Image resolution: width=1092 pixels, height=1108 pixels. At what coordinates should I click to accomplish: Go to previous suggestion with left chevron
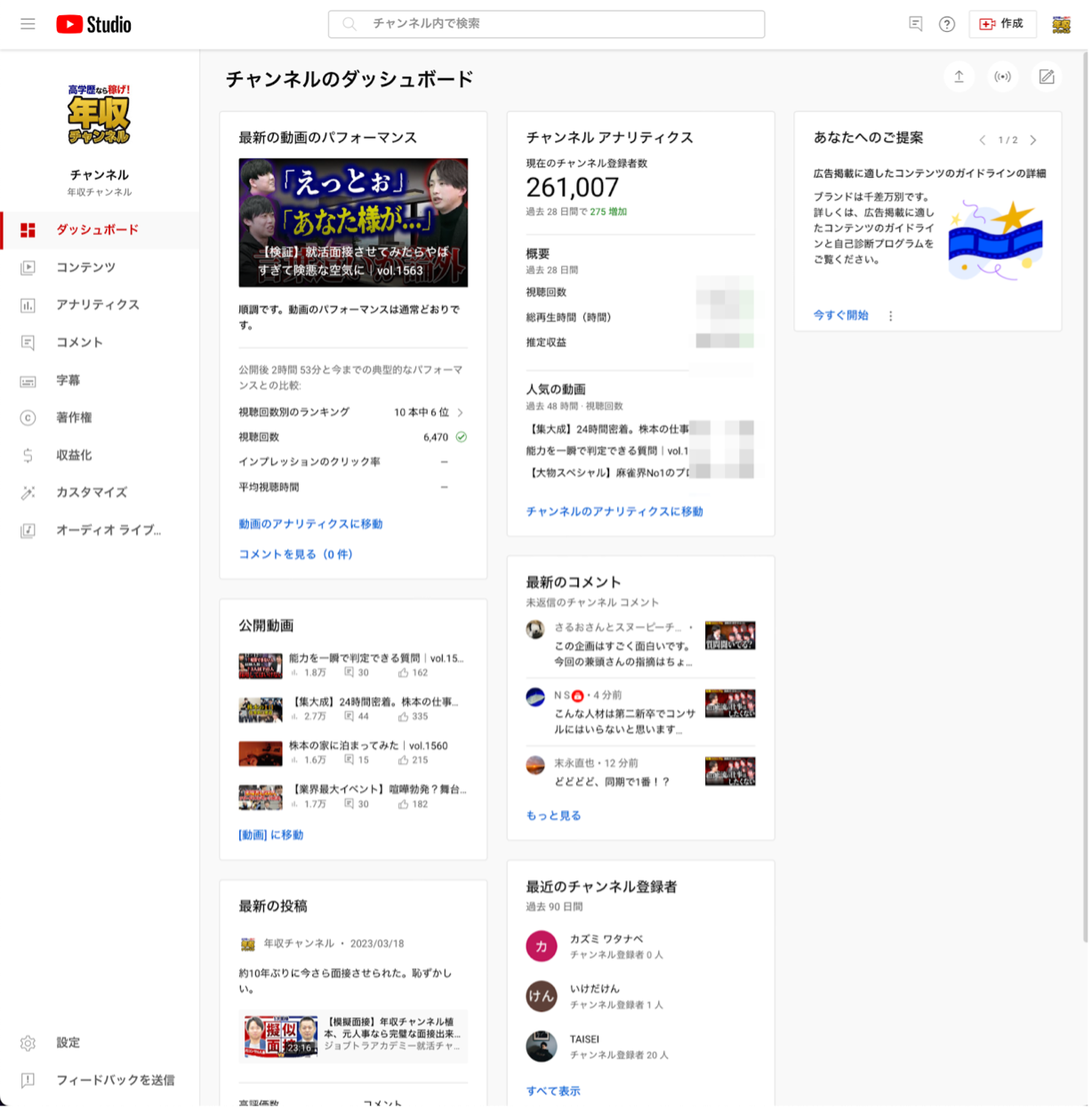click(x=983, y=140)
